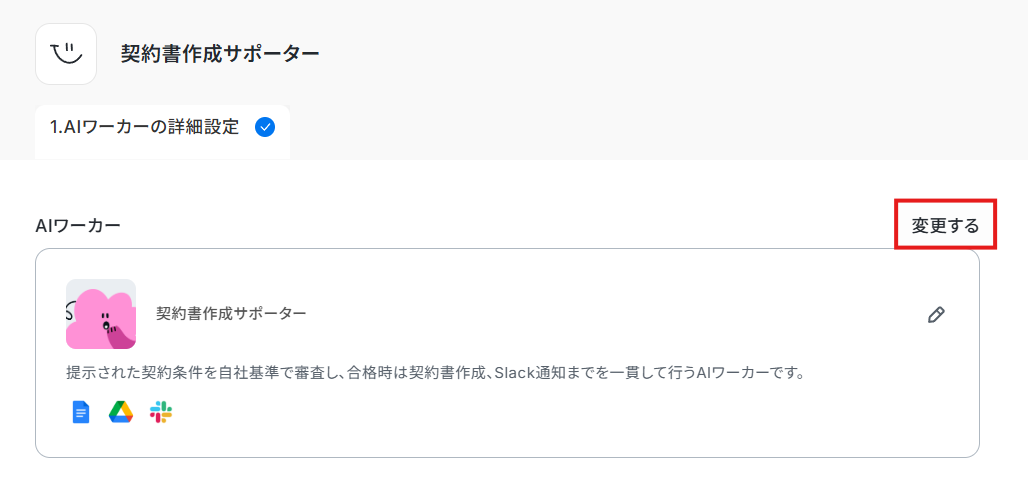Select the 1.AIワーカーの詳細設定 tab
Viewport: 1028px width, 498px height.
163,128
